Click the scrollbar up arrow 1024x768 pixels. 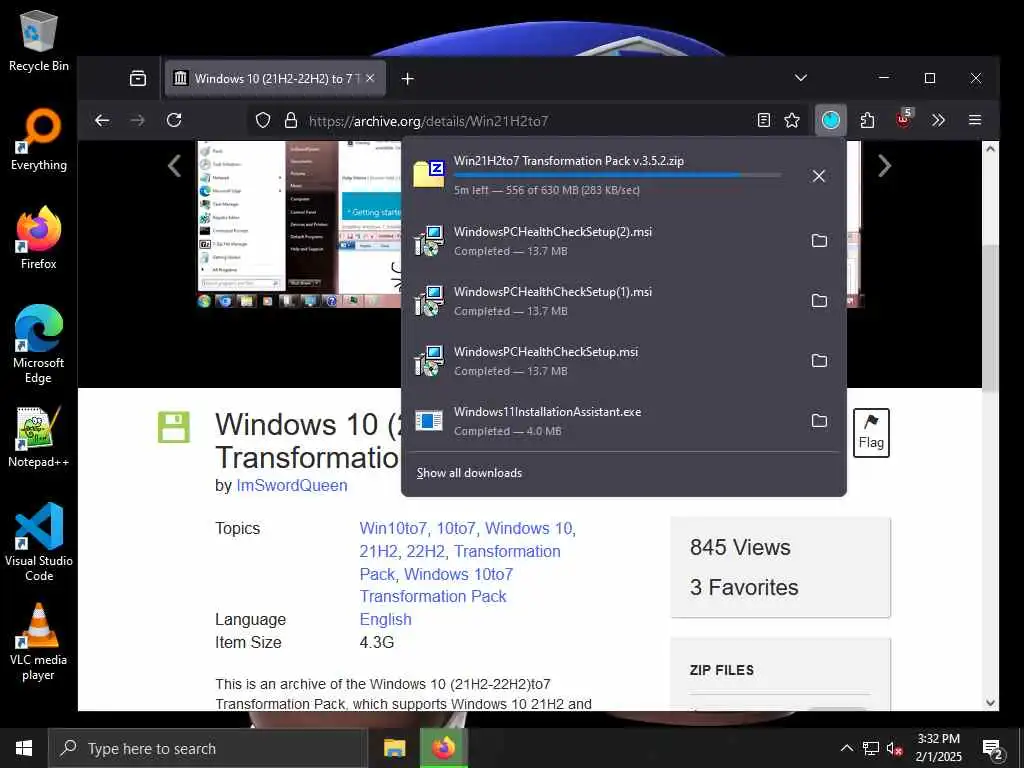click(990, 149)
